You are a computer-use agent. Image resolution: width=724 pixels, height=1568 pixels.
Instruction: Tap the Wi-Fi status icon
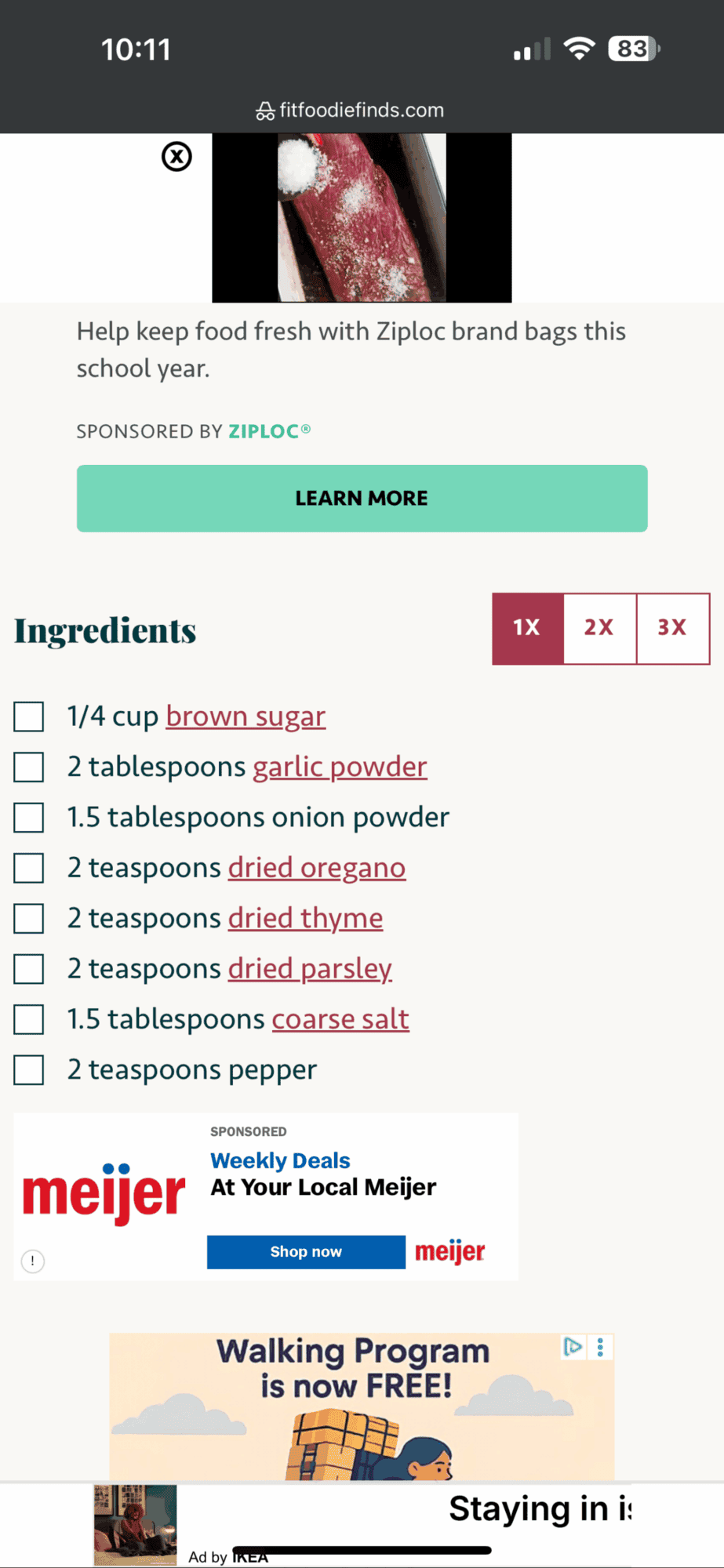[x=580, y=49]
